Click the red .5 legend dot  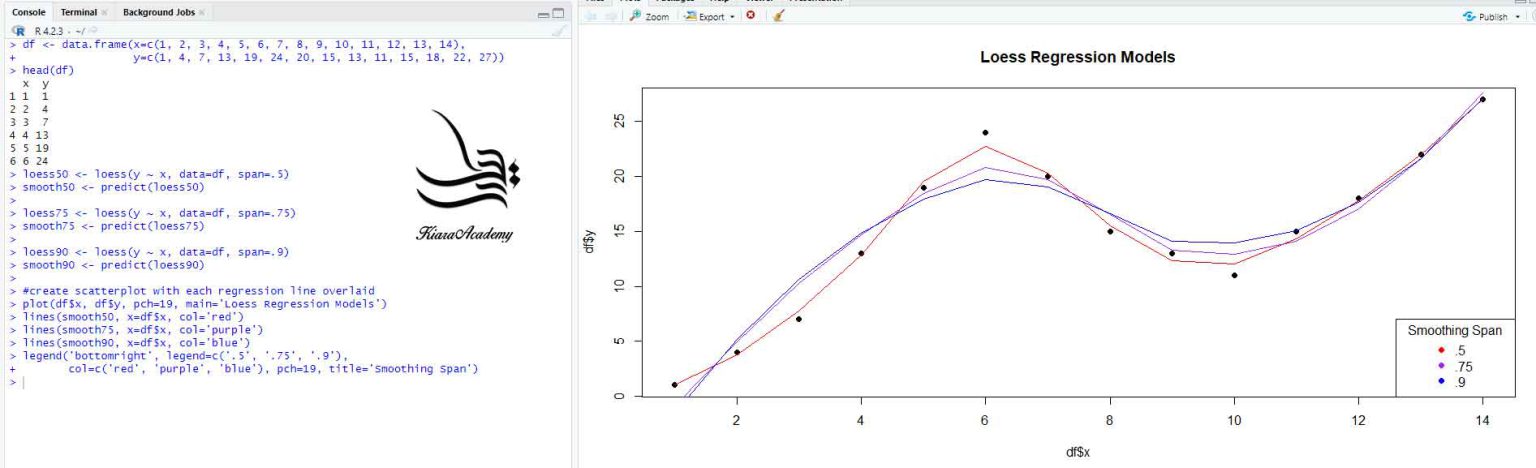(x=1440, y=350)
